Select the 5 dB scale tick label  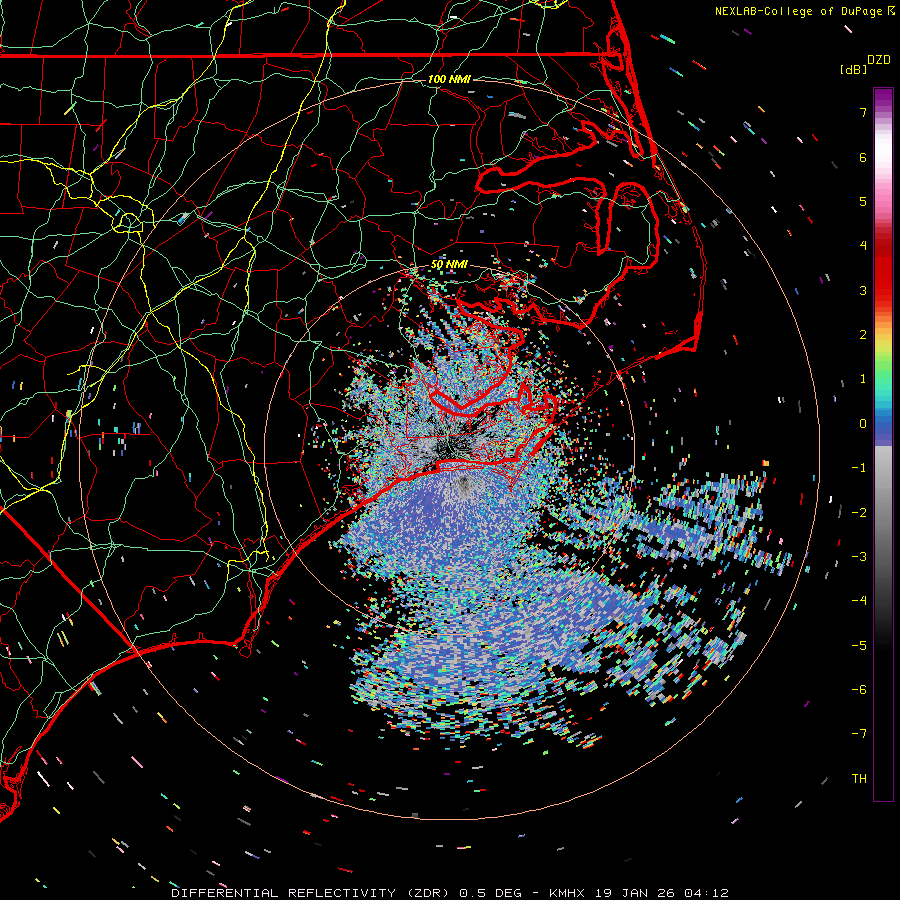tap(863, 201)
